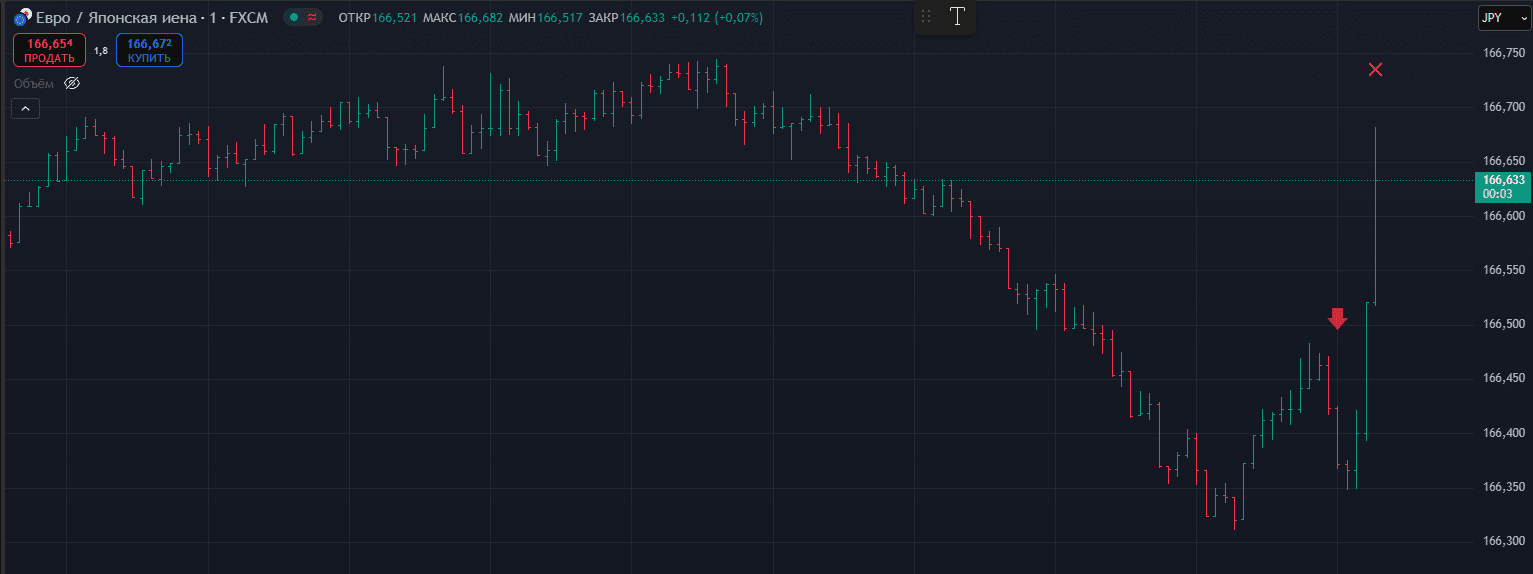1533x574 pixels.
Task: Click the 166,500 price scale label
Action: coord(1503,324)
